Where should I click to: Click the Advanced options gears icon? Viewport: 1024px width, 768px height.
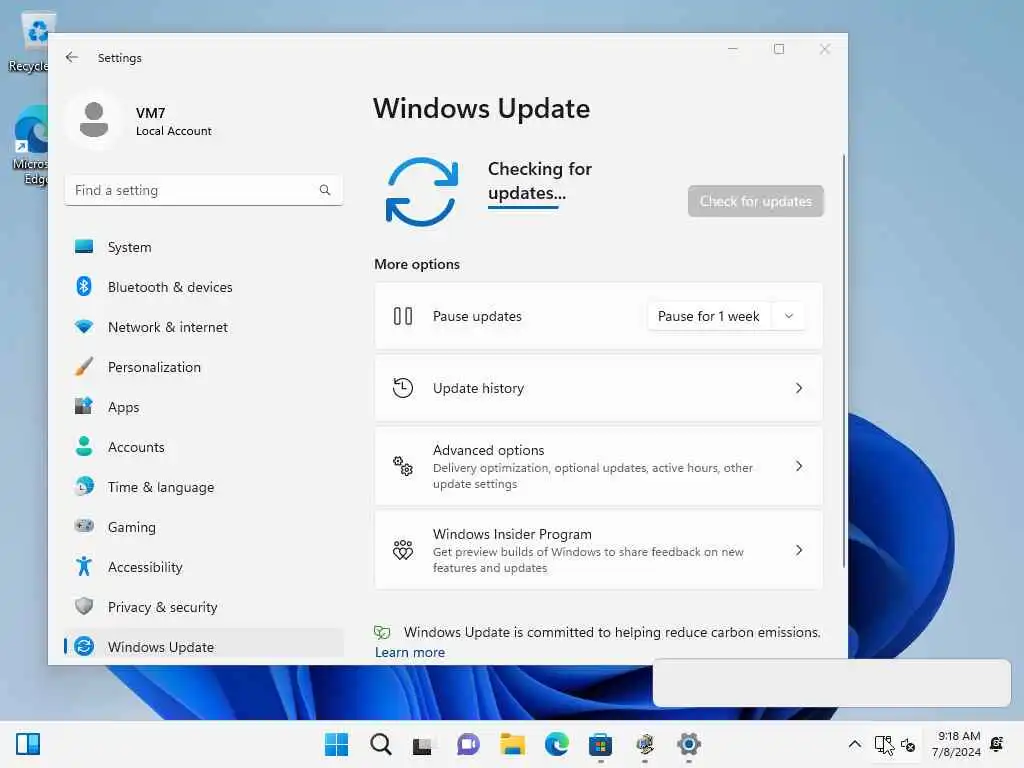(x=403, y=466)
